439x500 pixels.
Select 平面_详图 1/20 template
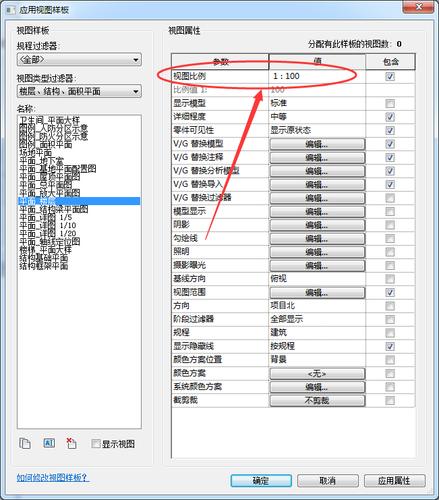tap(47, 233)
